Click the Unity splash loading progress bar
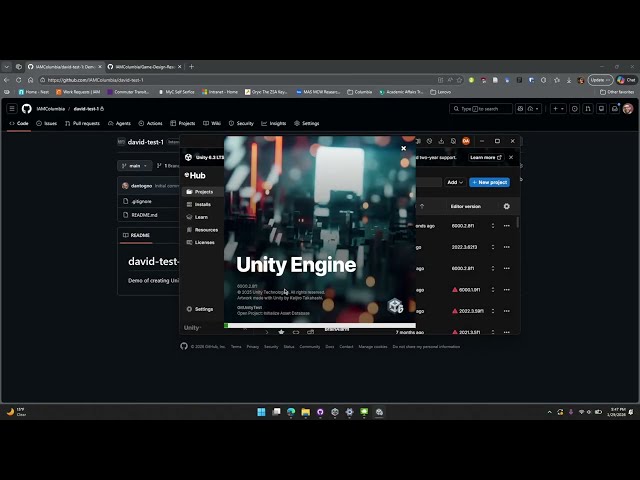The height and width of the screenshot is (480, 640). coord(320,325)
